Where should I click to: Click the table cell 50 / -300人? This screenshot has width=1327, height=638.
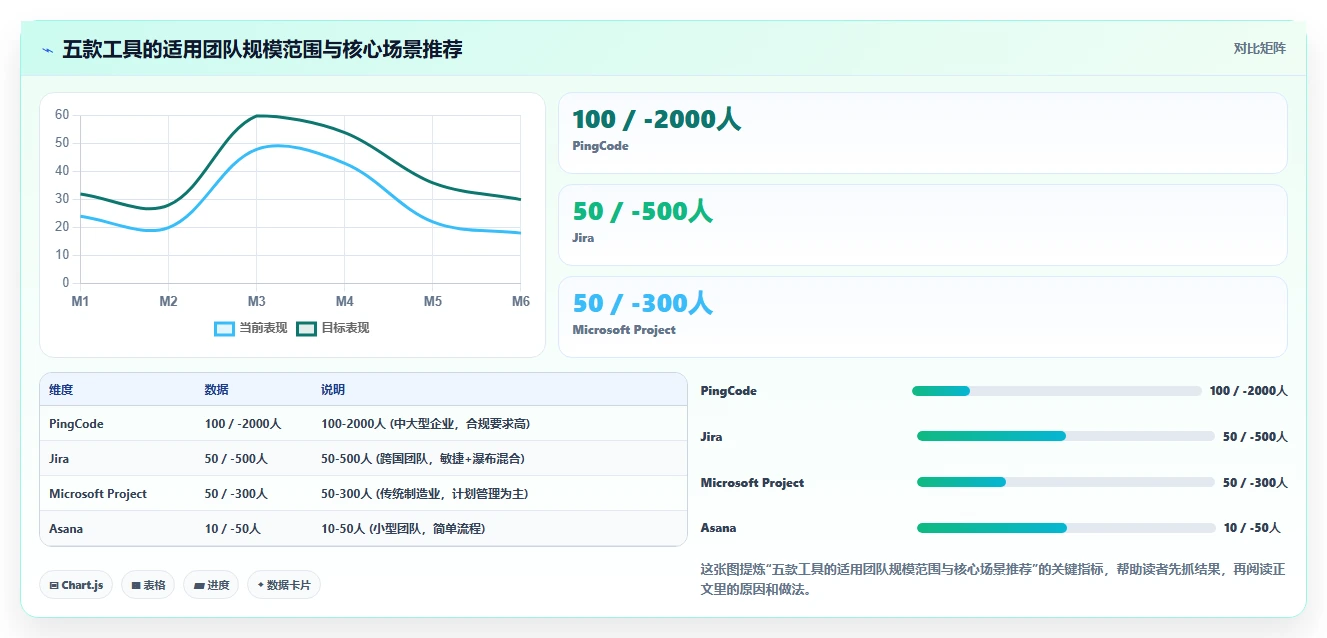click(x=236, y=494)
